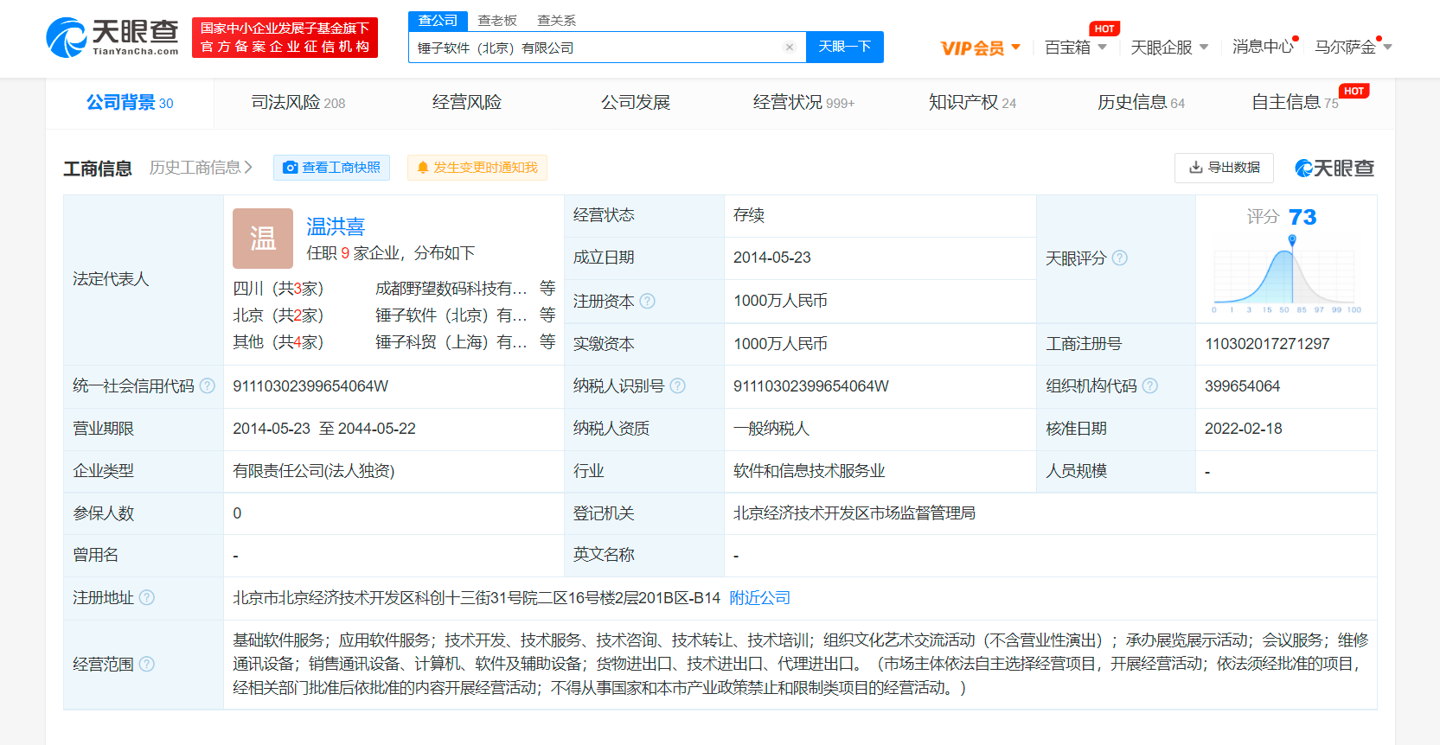Open 锤子软件（北京）company link in list

451,315
